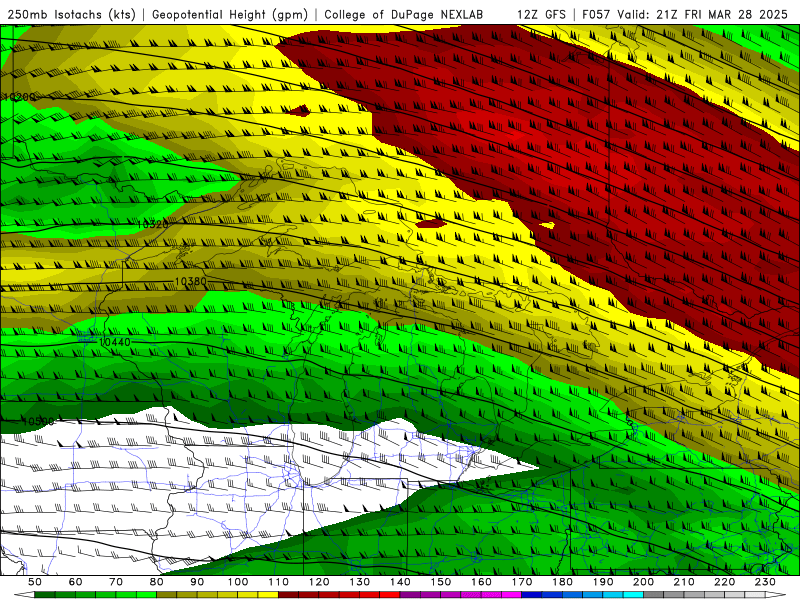Click the 110 label on the color scale

(x=279, y=582)
